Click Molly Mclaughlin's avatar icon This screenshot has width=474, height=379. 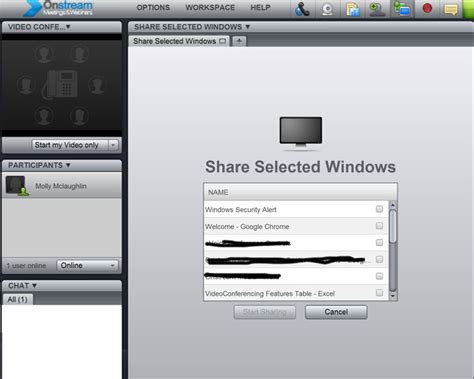click(x=17, y=186)
